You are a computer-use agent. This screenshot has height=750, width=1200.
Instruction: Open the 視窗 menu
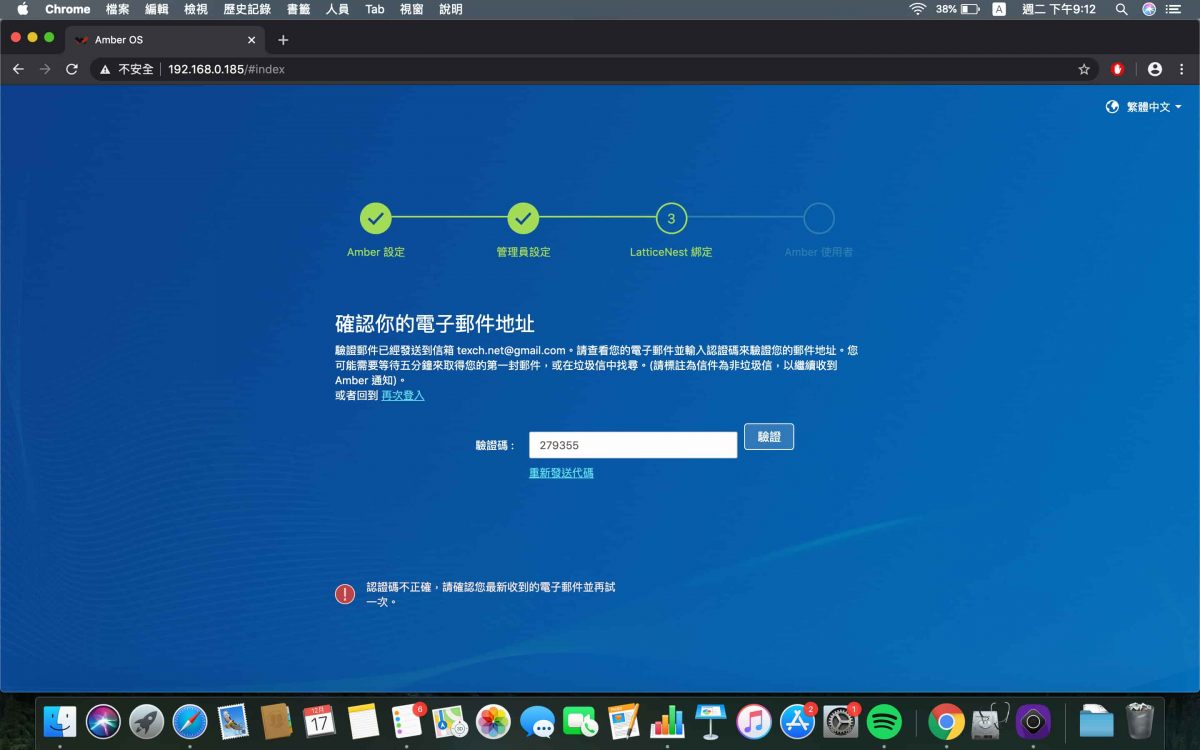pos(412,9)
